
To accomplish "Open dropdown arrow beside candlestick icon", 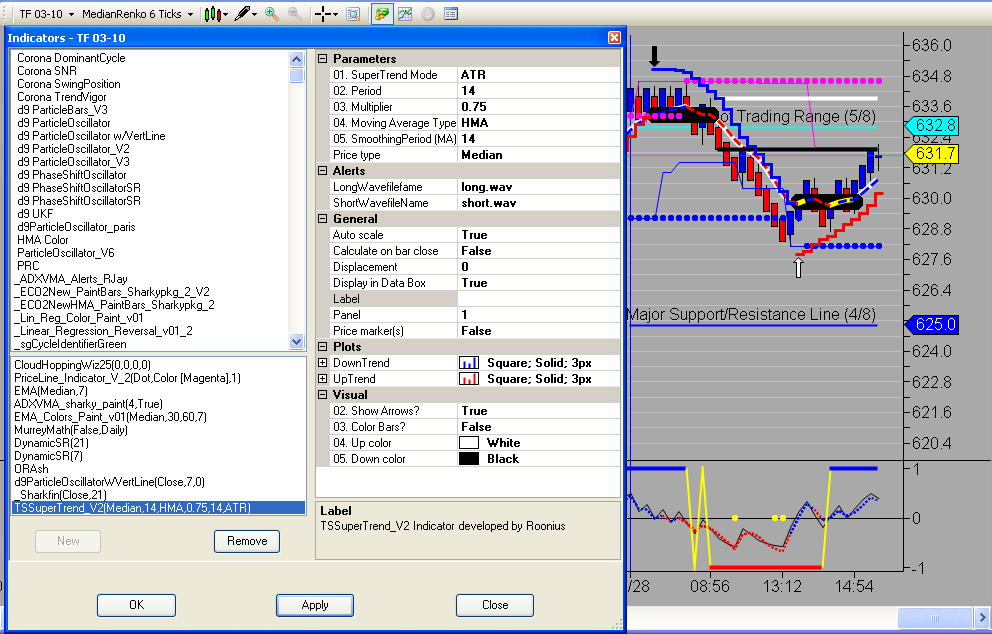I will pos(225,14).
